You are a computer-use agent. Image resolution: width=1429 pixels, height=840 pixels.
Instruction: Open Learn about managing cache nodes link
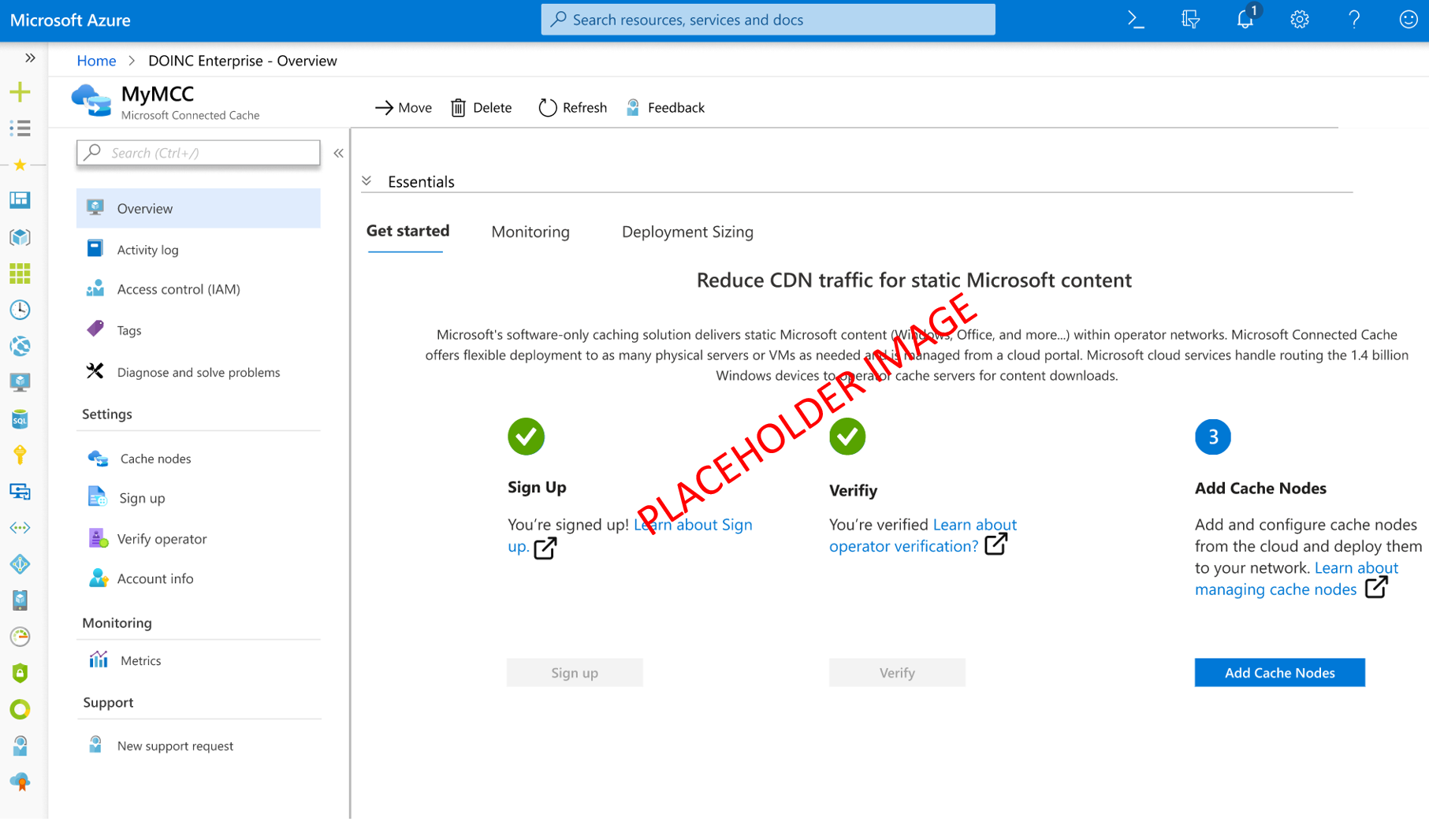1297,578
